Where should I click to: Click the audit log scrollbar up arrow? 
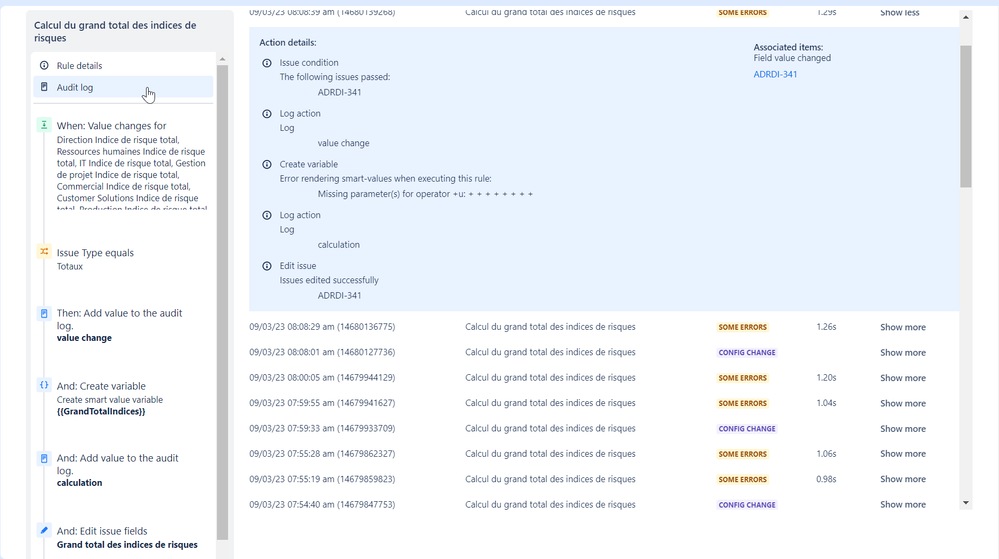966,17
